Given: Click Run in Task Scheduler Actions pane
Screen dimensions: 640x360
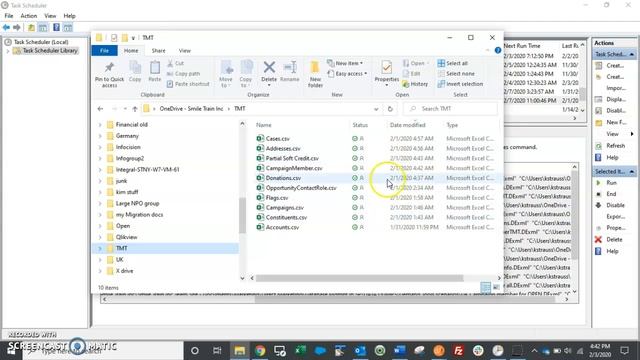Looking at the screenshot, I should [611, 182].
